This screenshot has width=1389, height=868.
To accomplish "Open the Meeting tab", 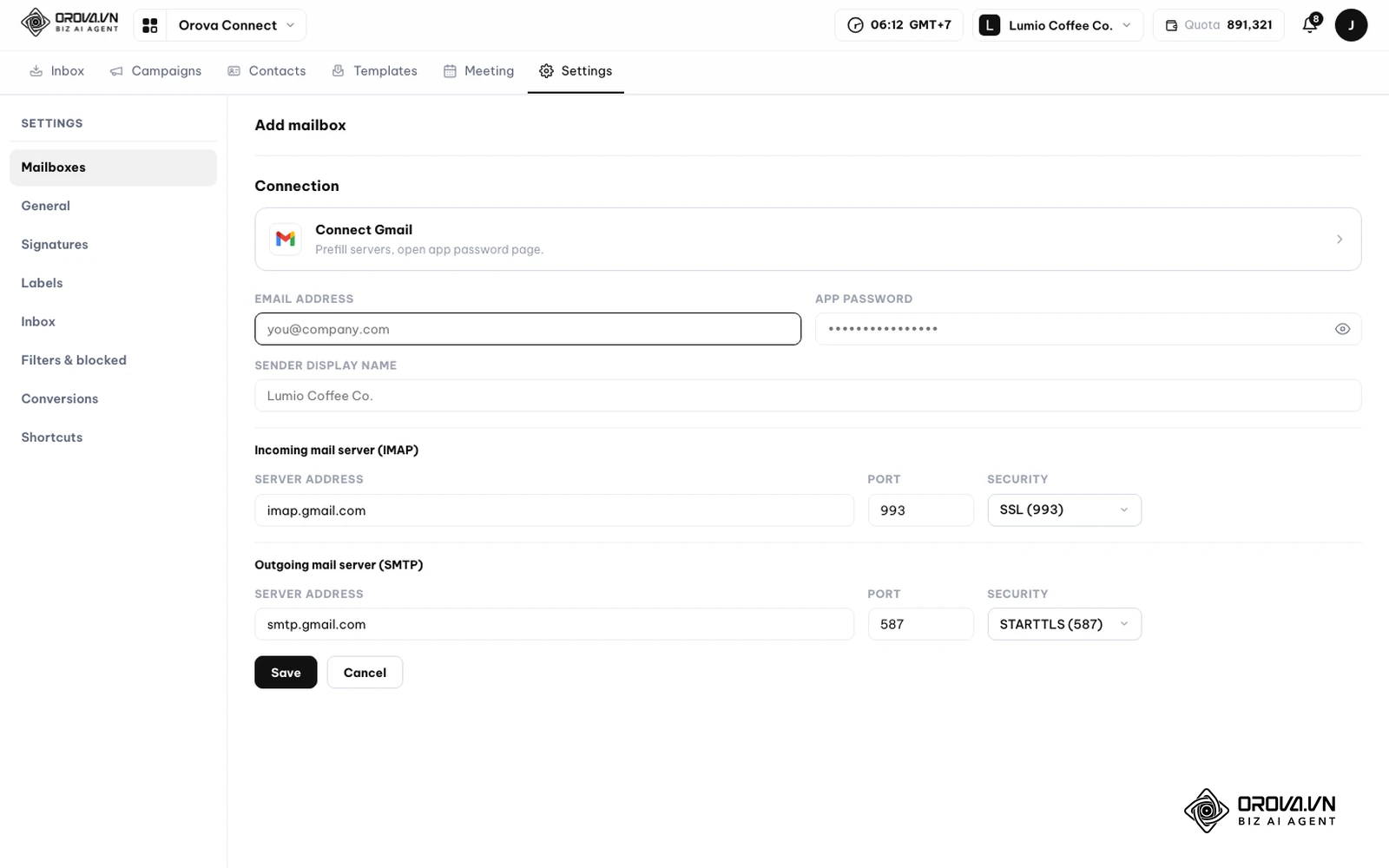I will [x=478, y=71].
